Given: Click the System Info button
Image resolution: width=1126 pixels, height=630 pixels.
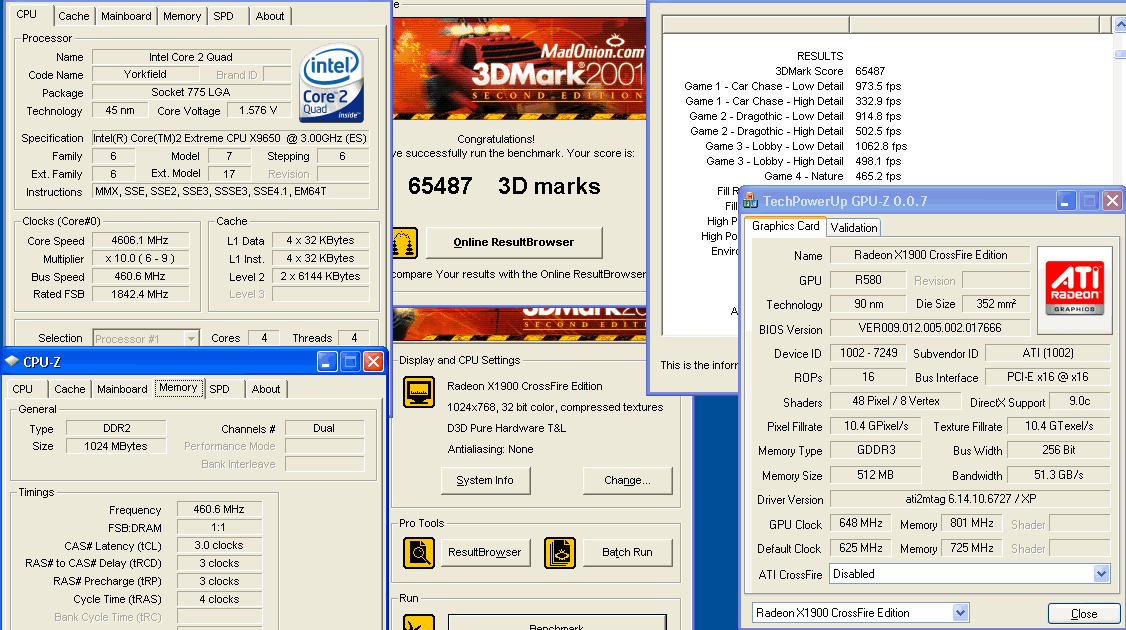Looking at the screenshot, I should tap(485, 481).
